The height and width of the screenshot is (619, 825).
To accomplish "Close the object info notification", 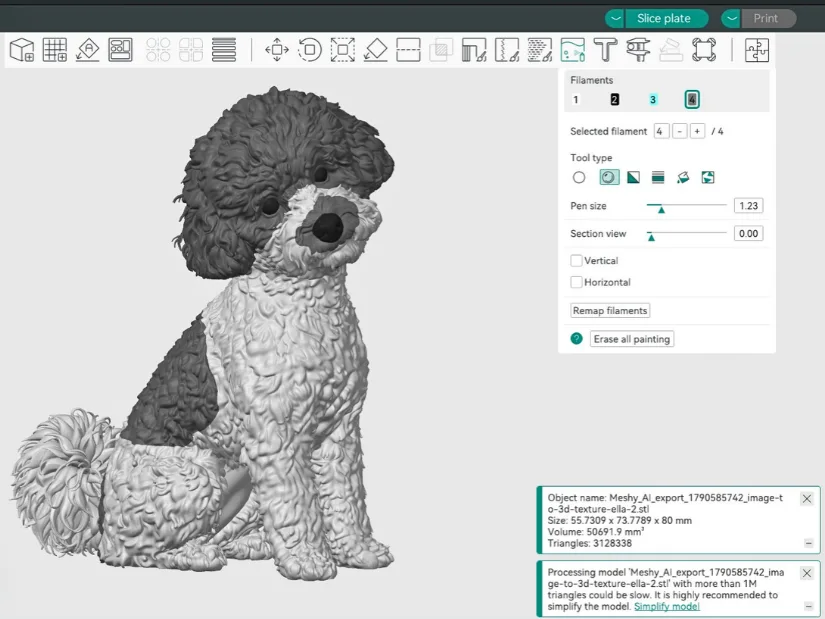I will [x=807, y=498].
